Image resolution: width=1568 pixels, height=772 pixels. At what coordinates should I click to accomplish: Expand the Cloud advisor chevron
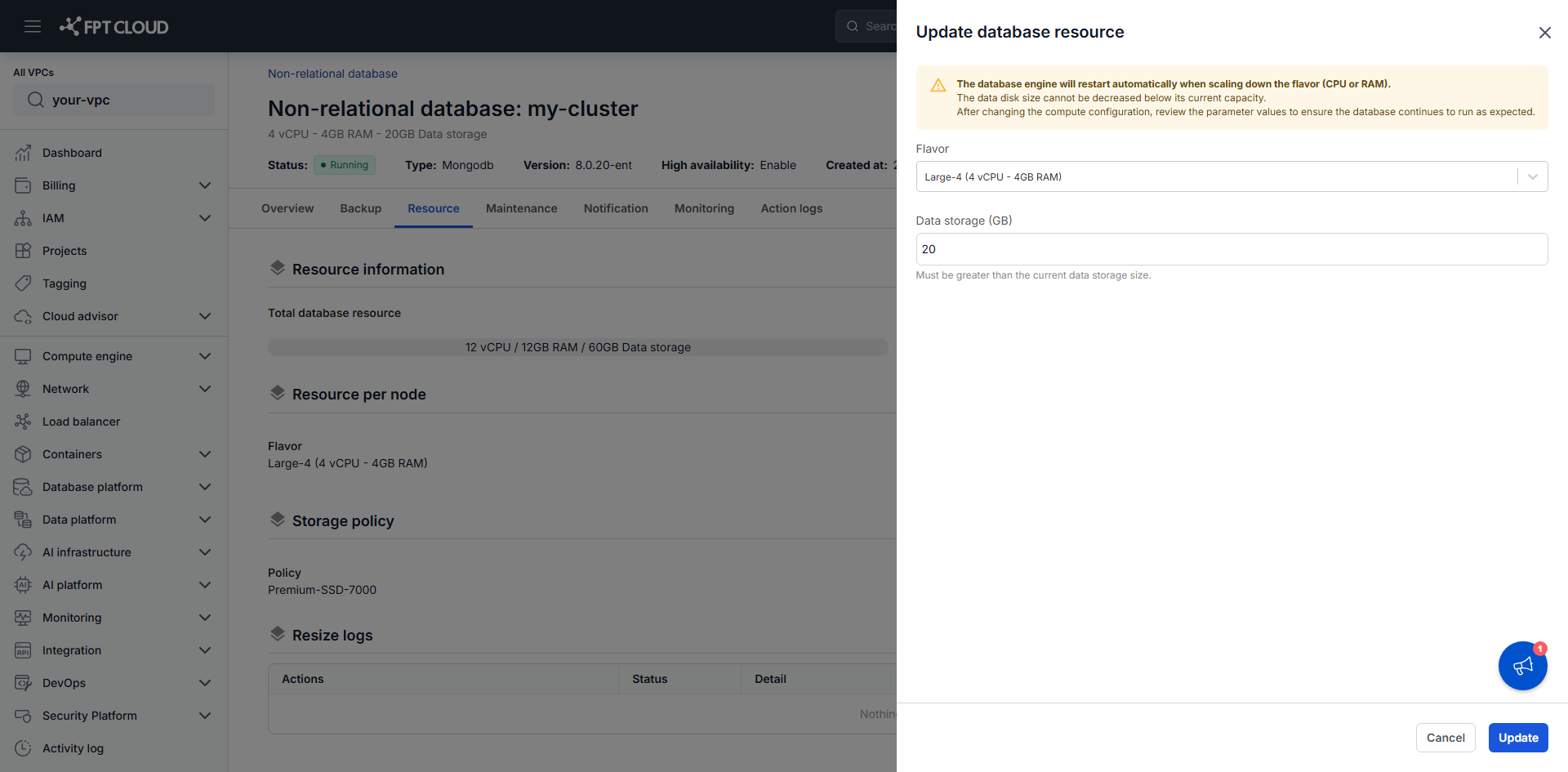205,316
